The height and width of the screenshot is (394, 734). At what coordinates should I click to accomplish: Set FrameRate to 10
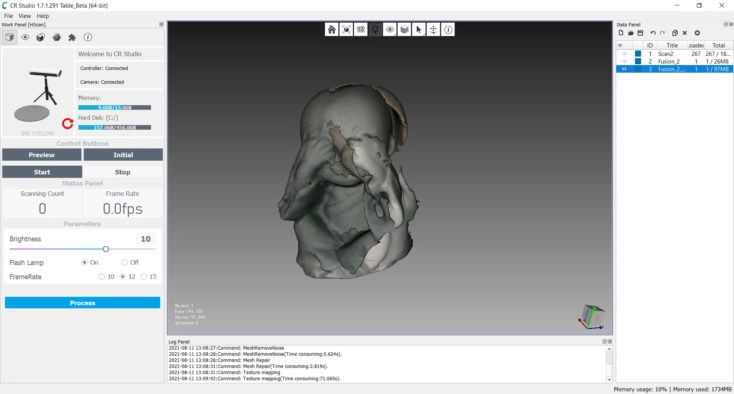(x=102, y=277)
